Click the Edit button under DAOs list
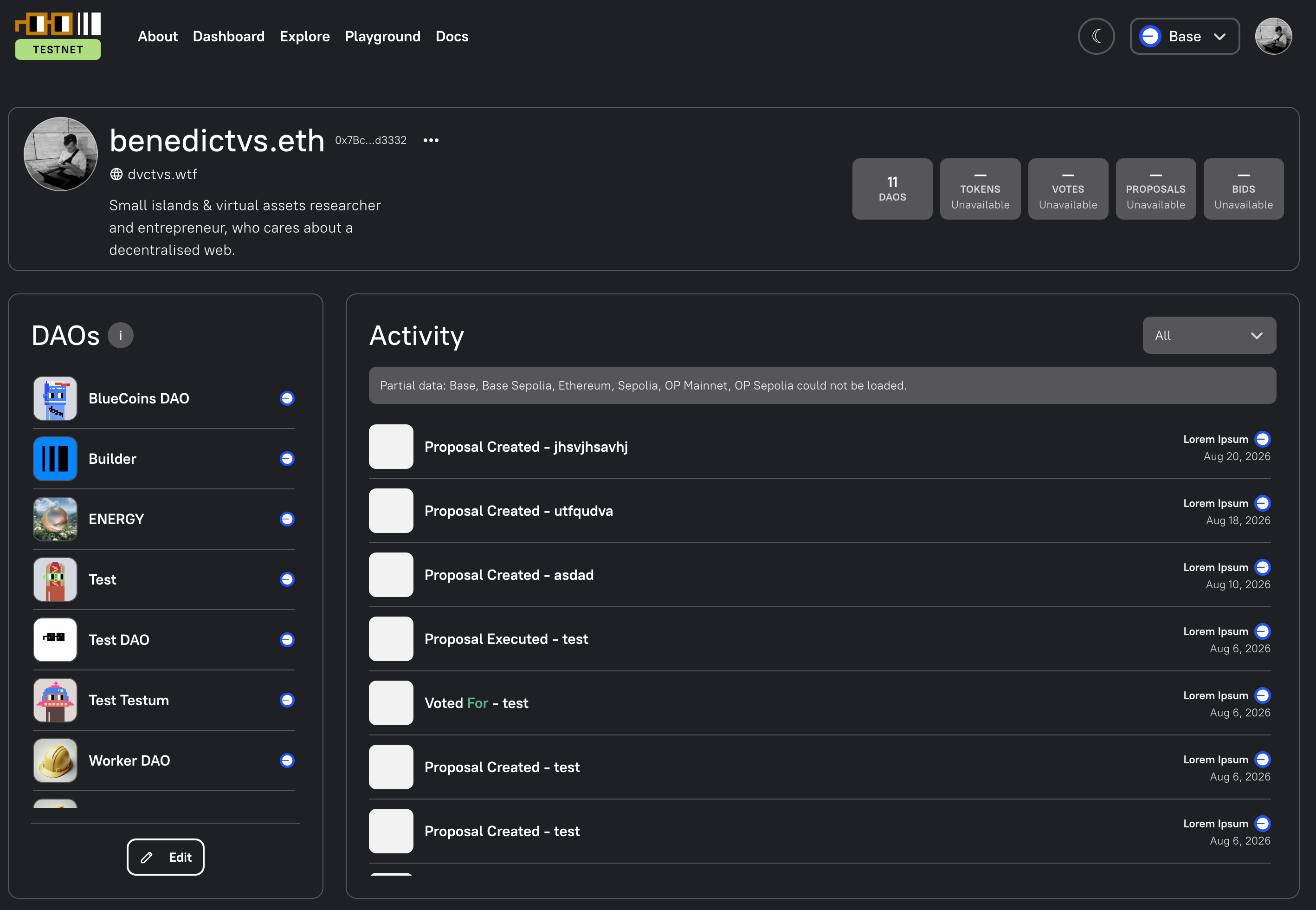The width and height of the screenshot is (1316, 910). 165,857
